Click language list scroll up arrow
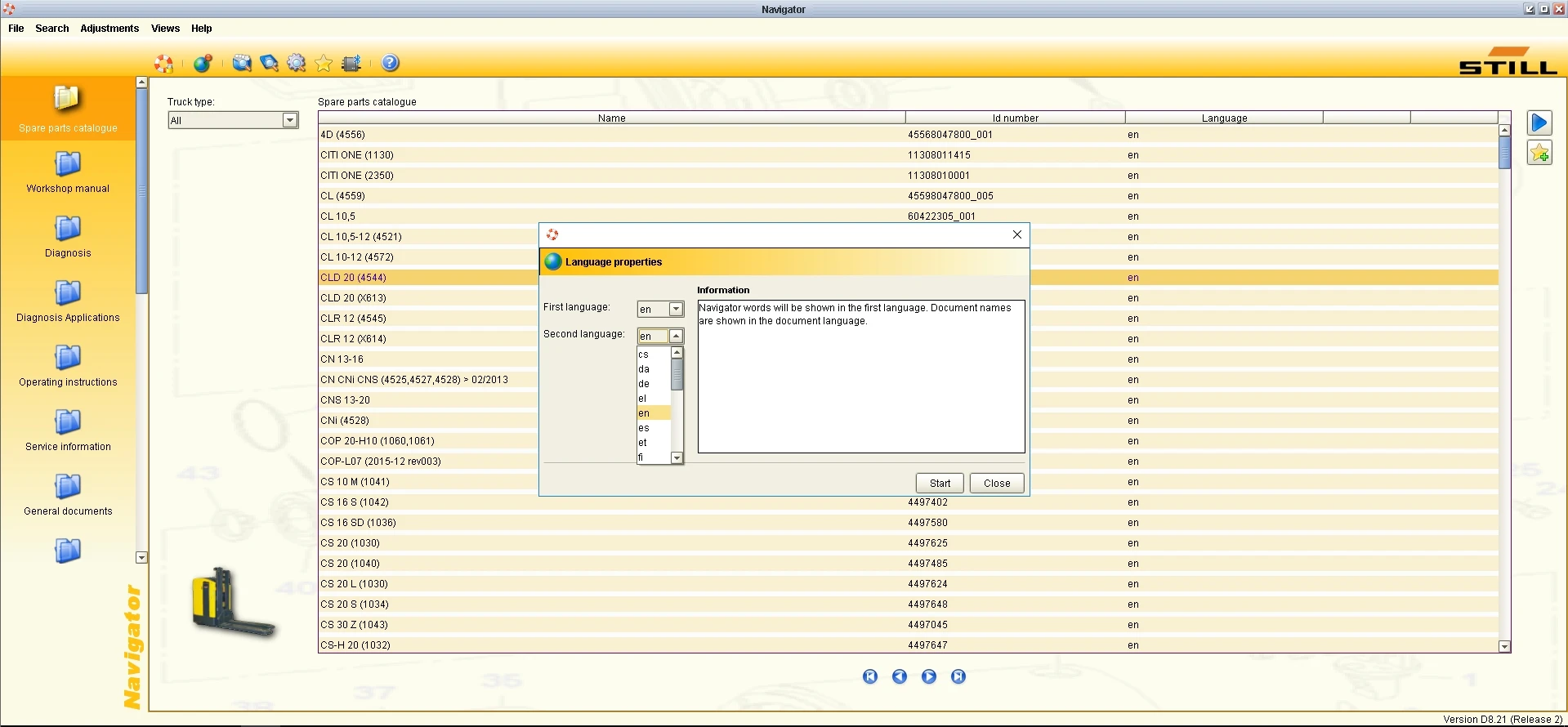This screenshot has height=727, width=1568. pyautogui.click(x=677, y=353)
